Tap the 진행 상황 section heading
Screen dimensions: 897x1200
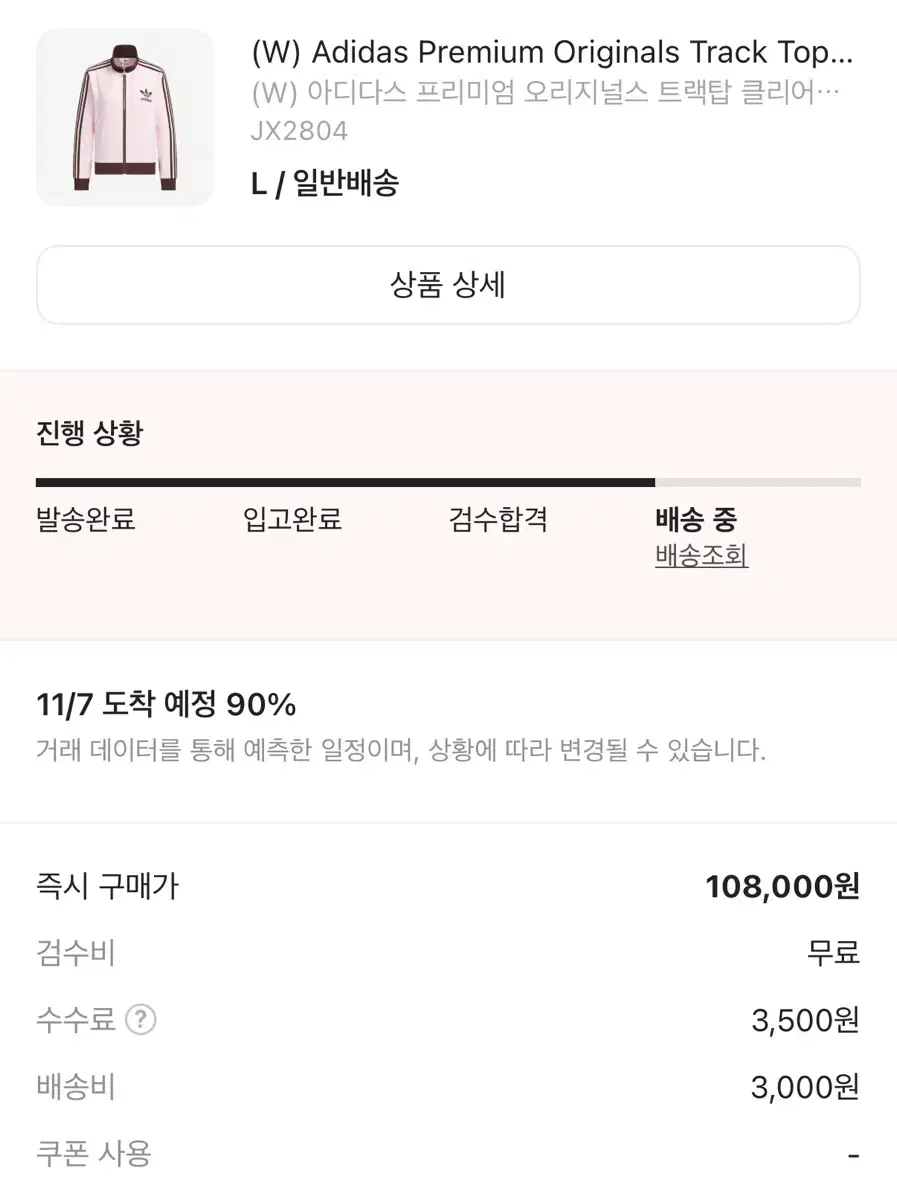tap(90, 434)
